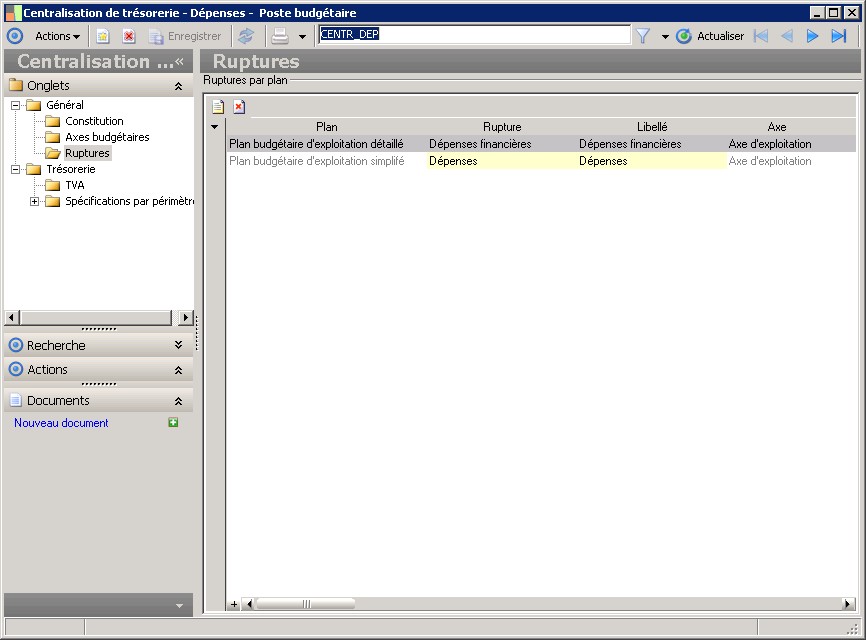
Task: Open the bottom sidebar configuration arrow
Action: point(179,606)
